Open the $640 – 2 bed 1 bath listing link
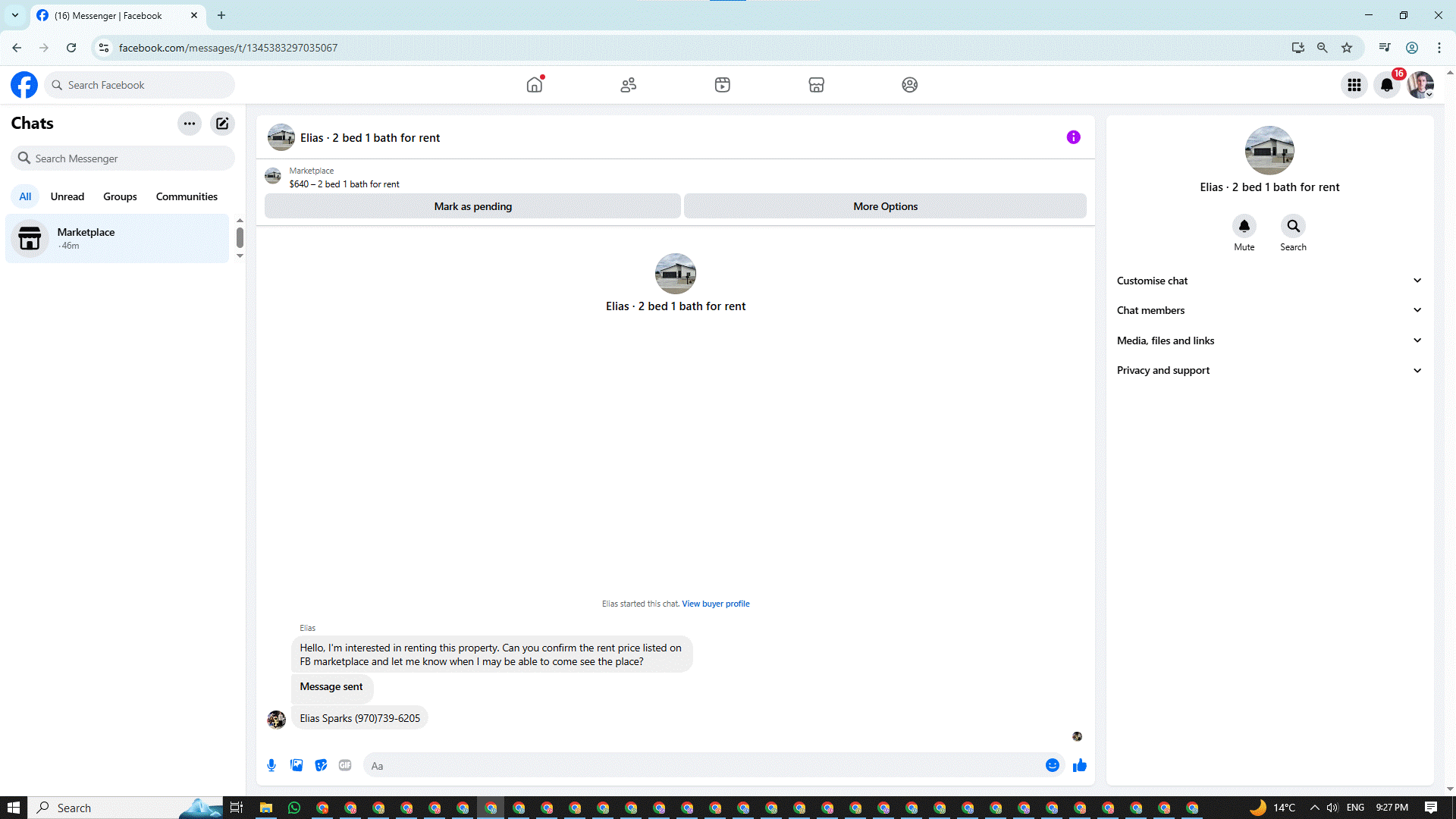1456x819 pixels. coord(344,184)
